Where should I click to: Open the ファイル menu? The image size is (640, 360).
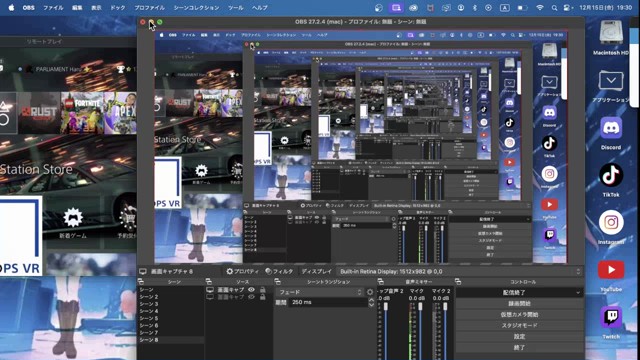53,8
